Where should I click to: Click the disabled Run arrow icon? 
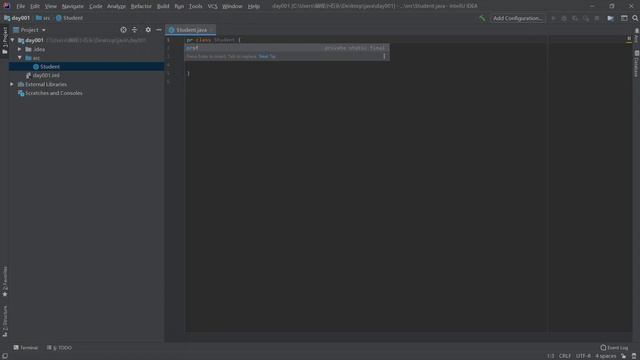pos(553,18)
